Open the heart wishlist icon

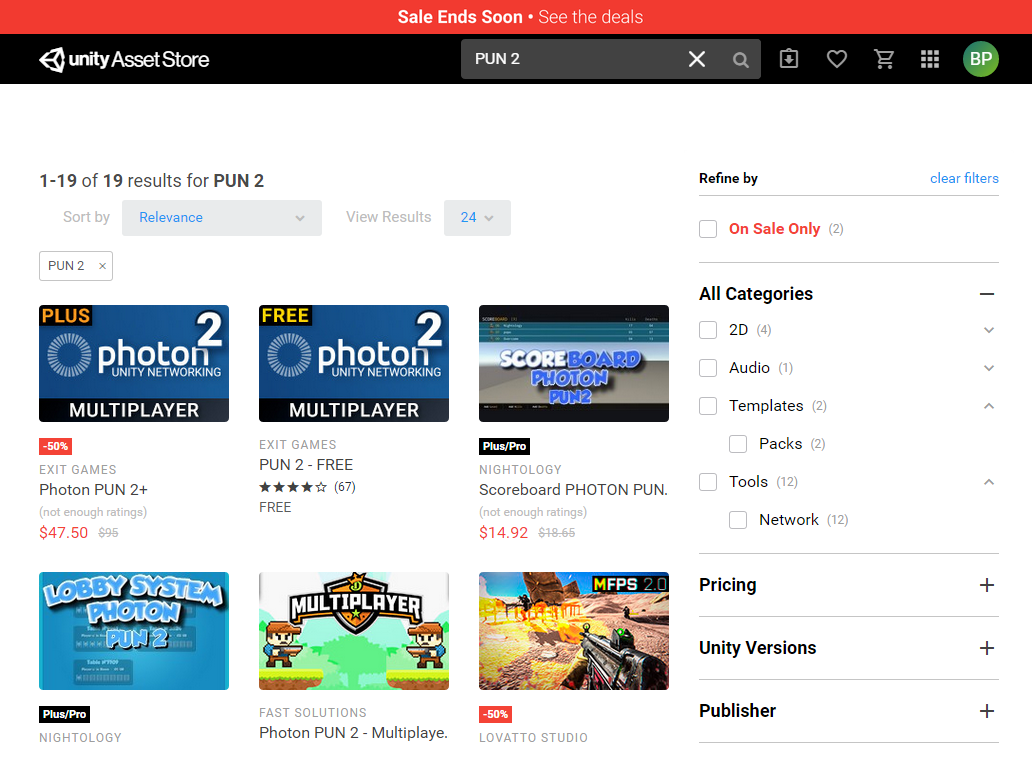pyautogui.click(x=837, y=59)
